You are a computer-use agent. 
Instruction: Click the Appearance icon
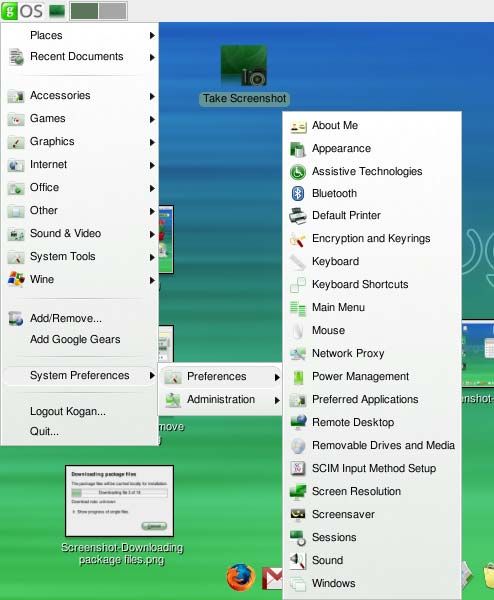click(298, 149)
